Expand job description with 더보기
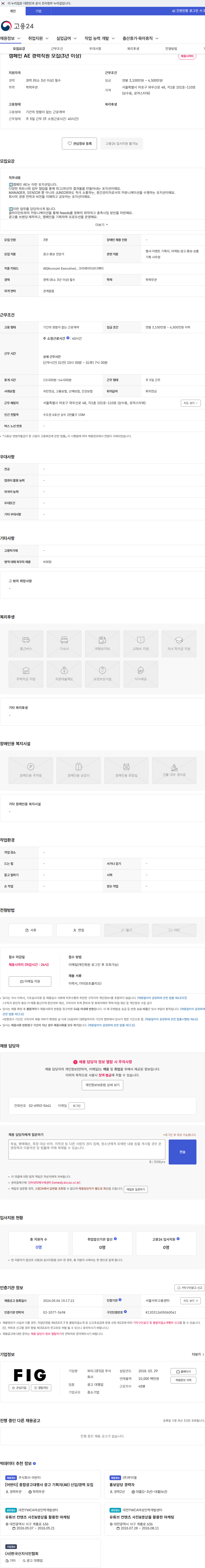This screenshot has width=205, height=1568. (102, 225)
